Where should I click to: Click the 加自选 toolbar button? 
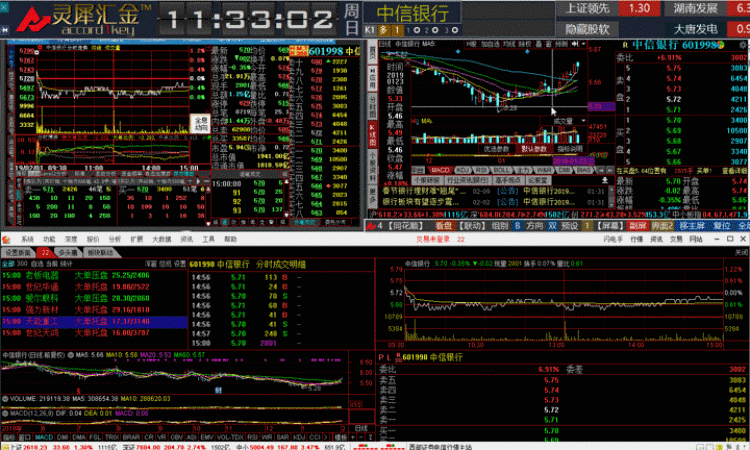(x=491, y=44)
